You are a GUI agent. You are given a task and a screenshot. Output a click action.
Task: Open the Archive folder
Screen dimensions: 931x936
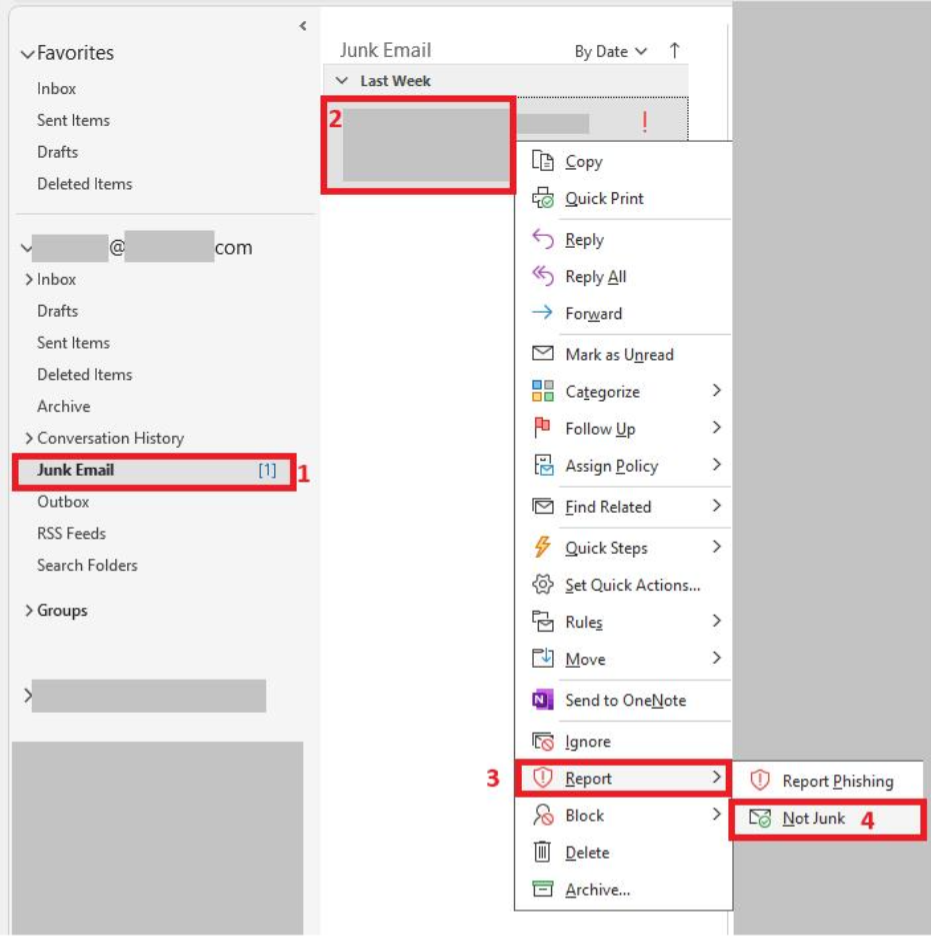pos(64,406)
